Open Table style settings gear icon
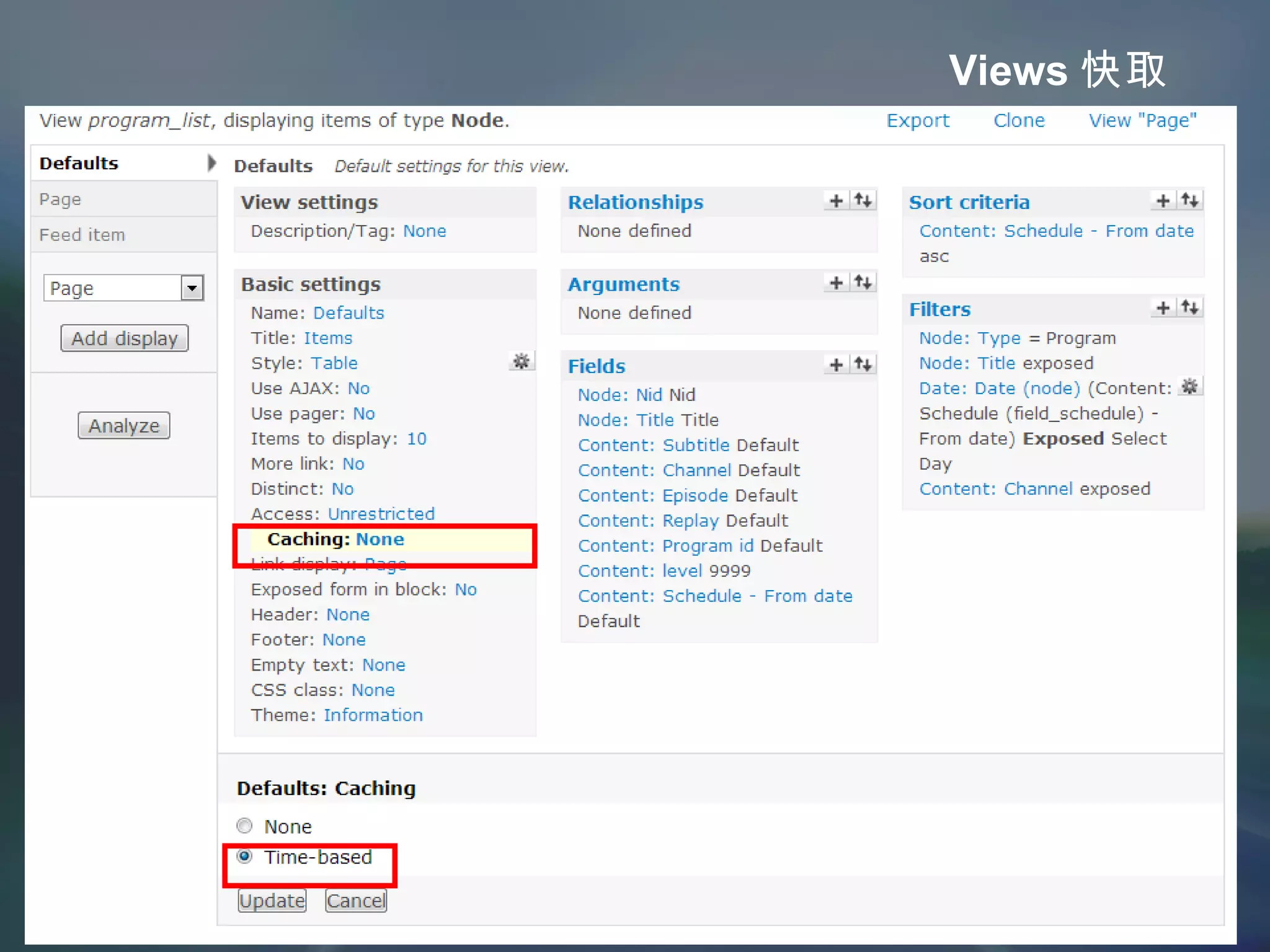 [x=522, y=361]
